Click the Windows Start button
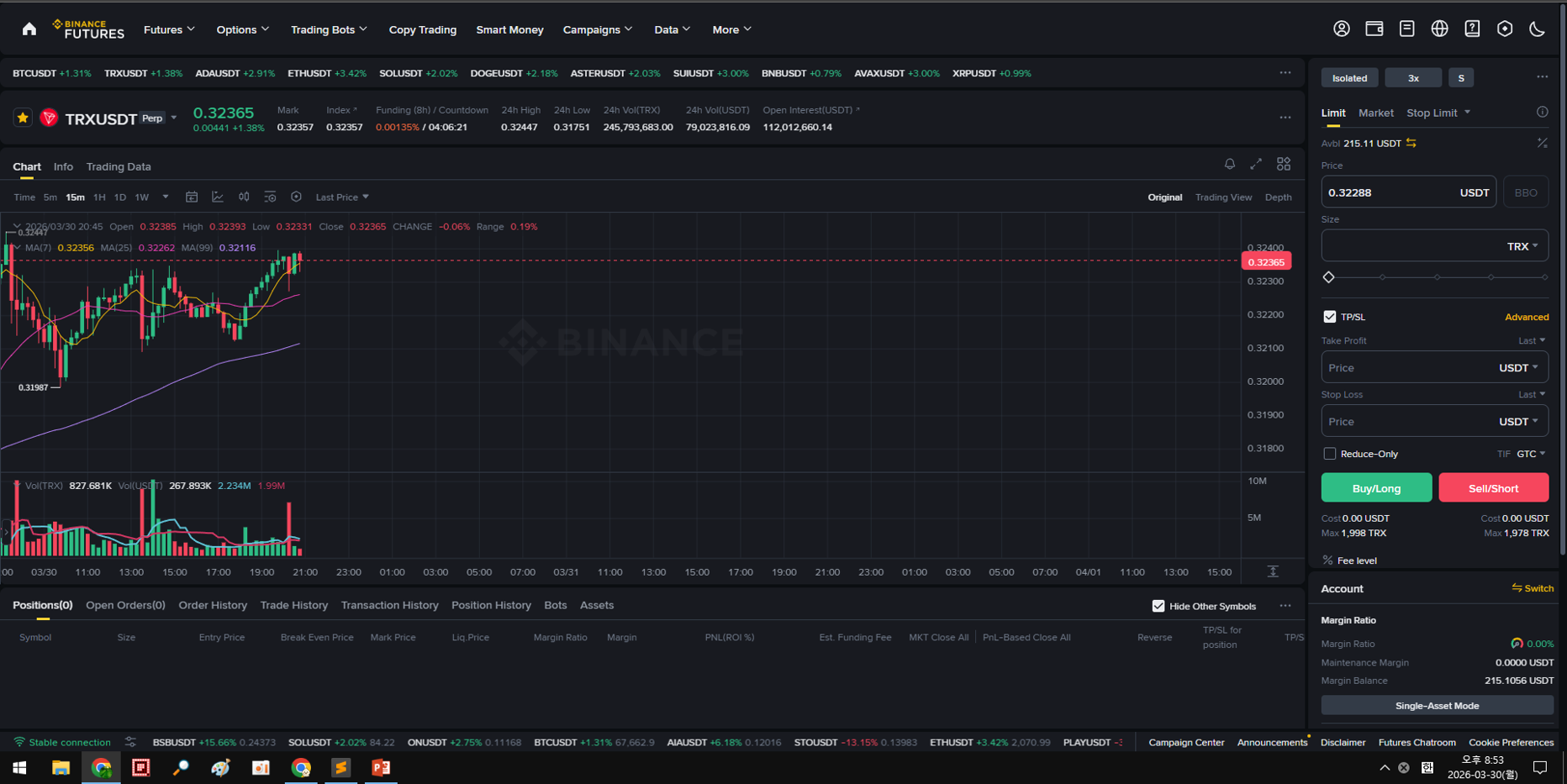This screenshot has height=784, width=1567. [19, 767]
